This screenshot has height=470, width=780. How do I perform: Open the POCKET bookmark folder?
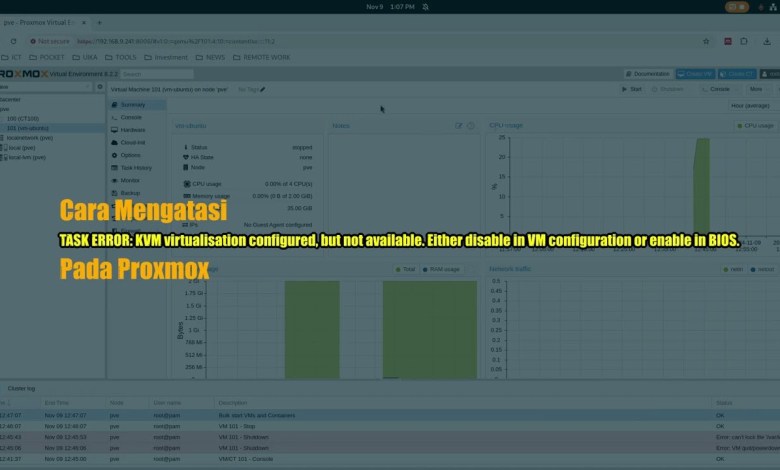(x=47, y=57)
